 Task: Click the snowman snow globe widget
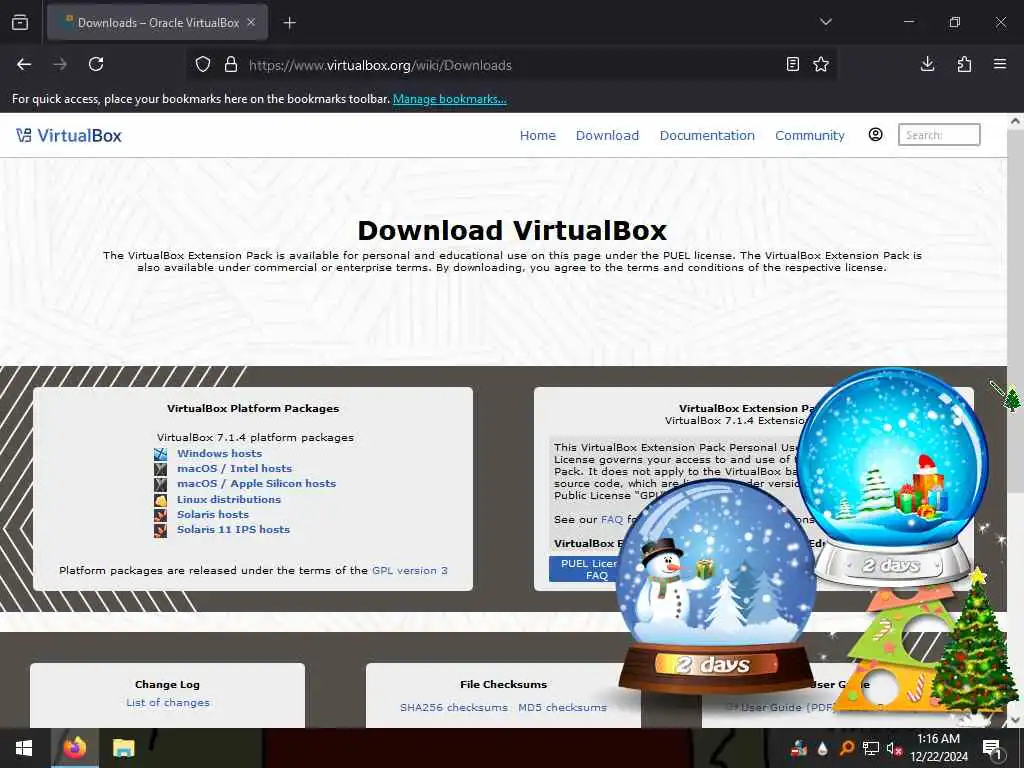pyautogui.click(x=716, y=587)
